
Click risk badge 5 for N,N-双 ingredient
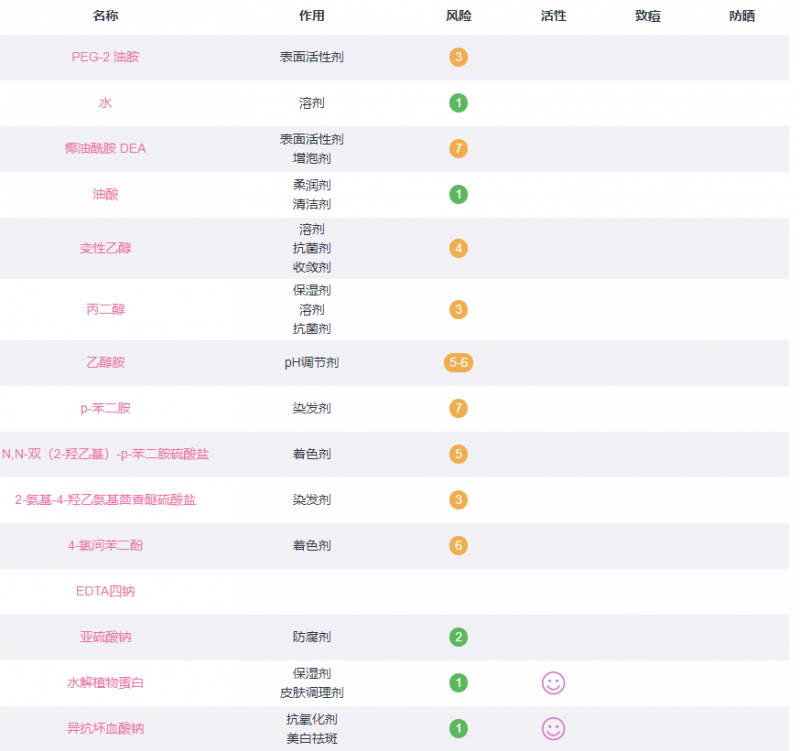(458, 454)
